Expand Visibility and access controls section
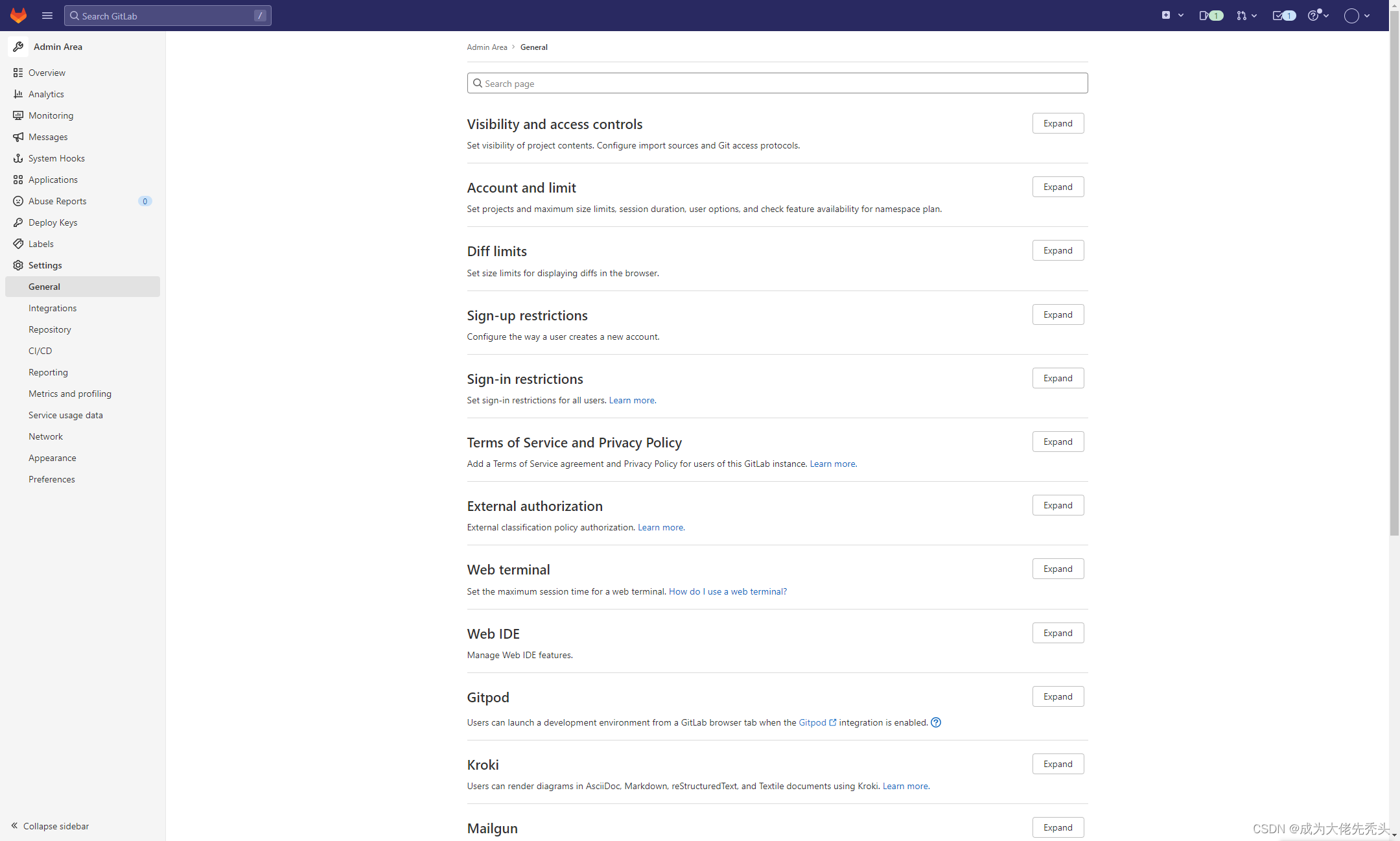The height and width of the screenshot is (841, 1400). coord(1058,123)
